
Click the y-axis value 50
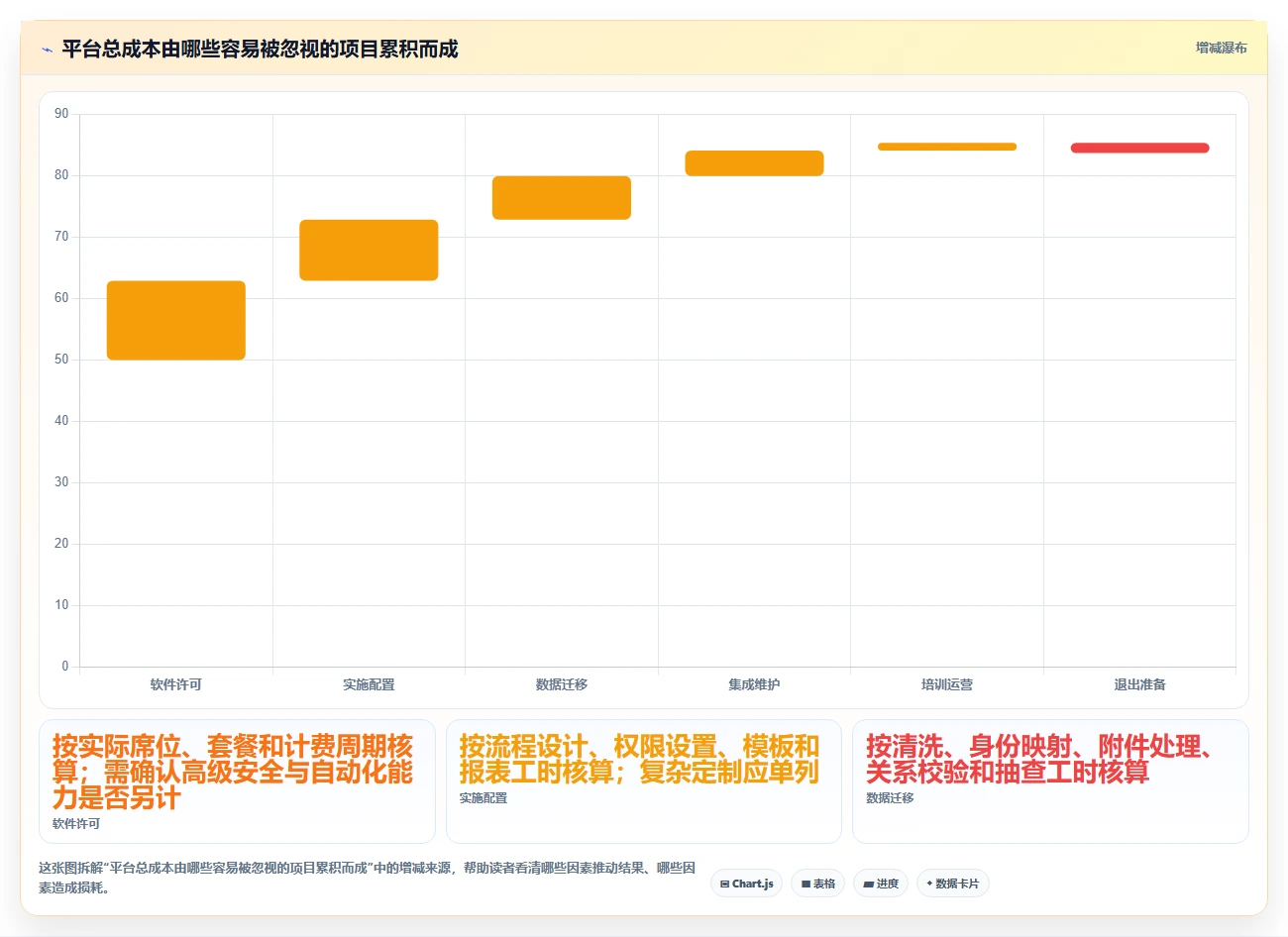point(61,360)
